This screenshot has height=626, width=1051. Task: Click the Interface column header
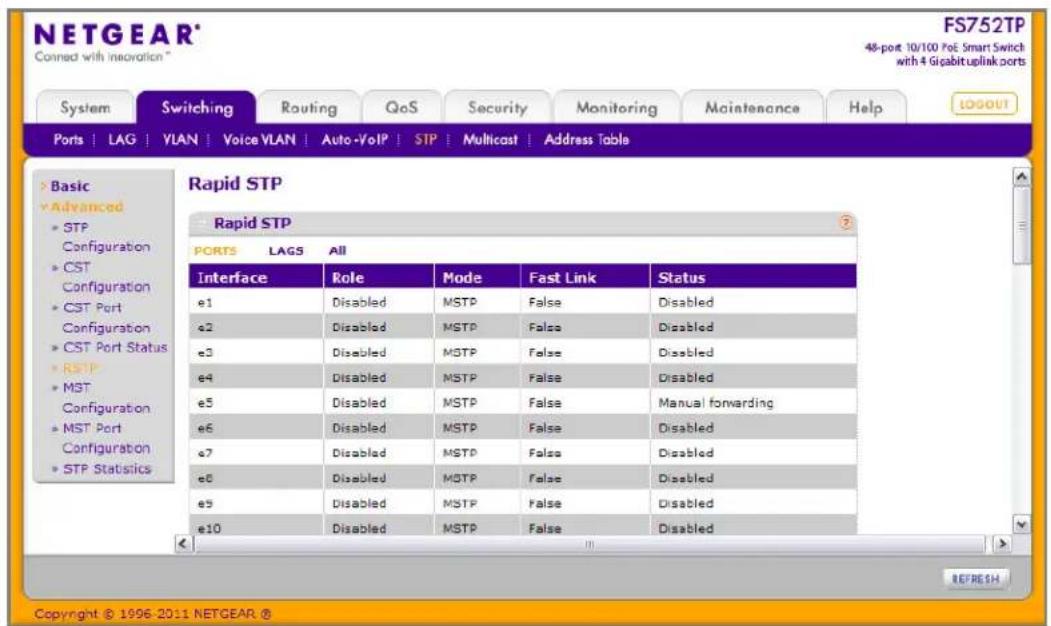pos(256,277)
